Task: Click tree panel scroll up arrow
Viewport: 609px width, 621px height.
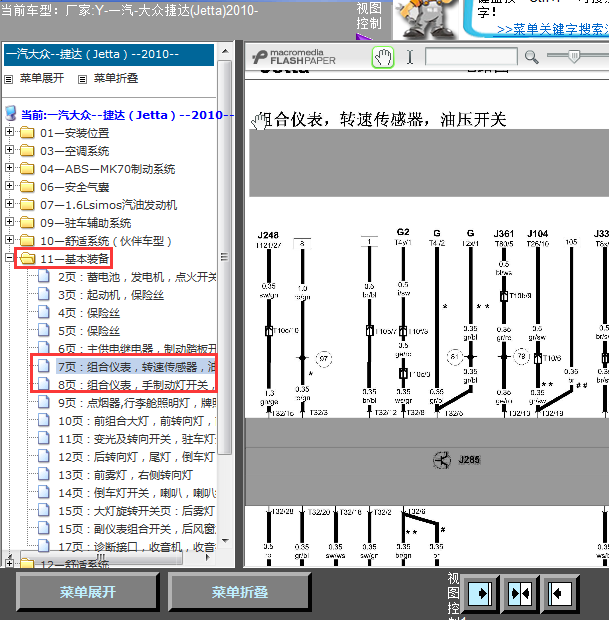Action: (x=225, y=51)
